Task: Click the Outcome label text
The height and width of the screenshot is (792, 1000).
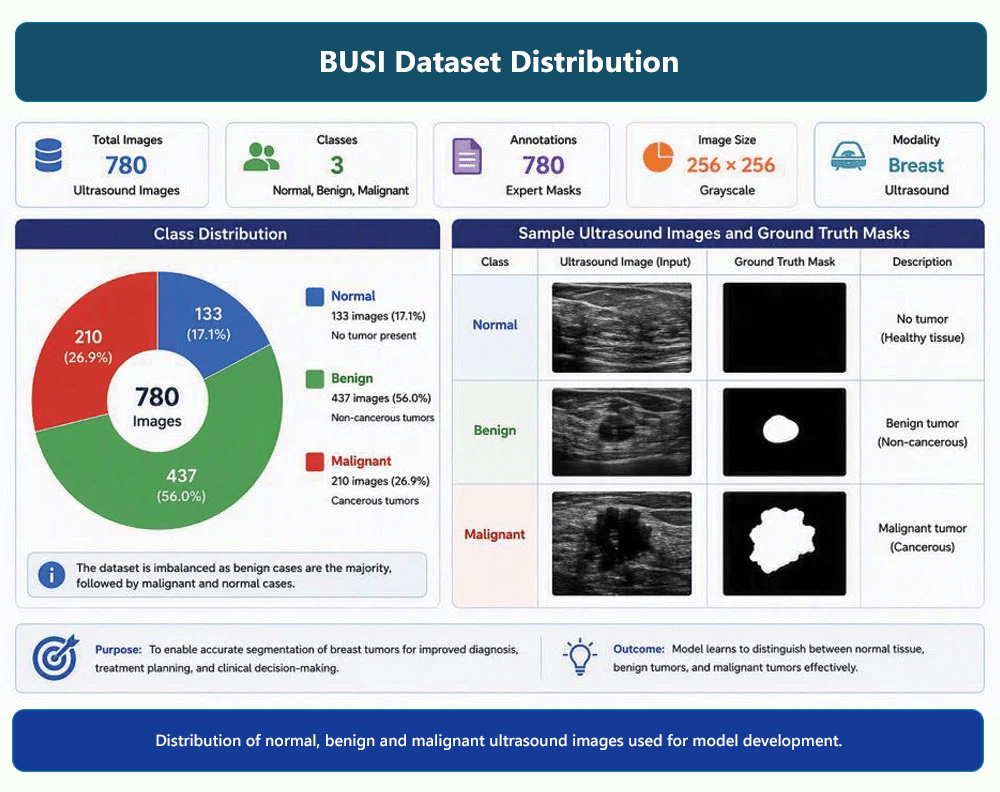Action: (x=639, y=649)
